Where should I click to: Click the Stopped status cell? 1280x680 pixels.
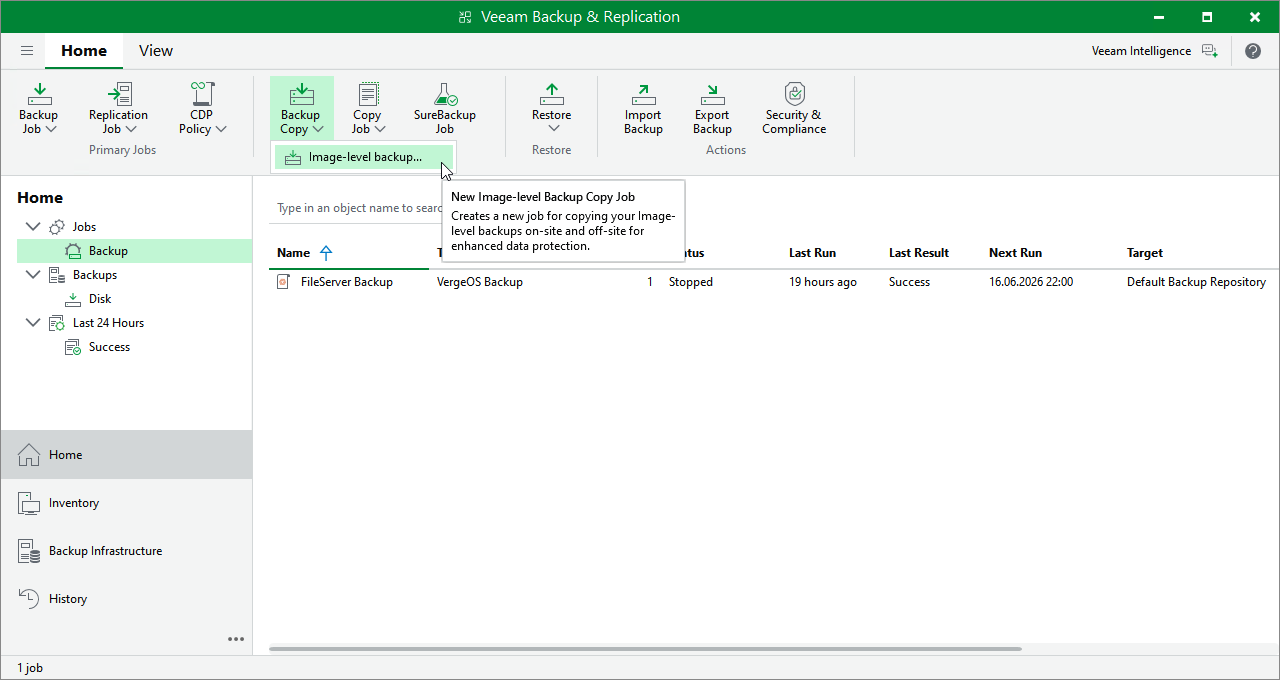(691, 282)
